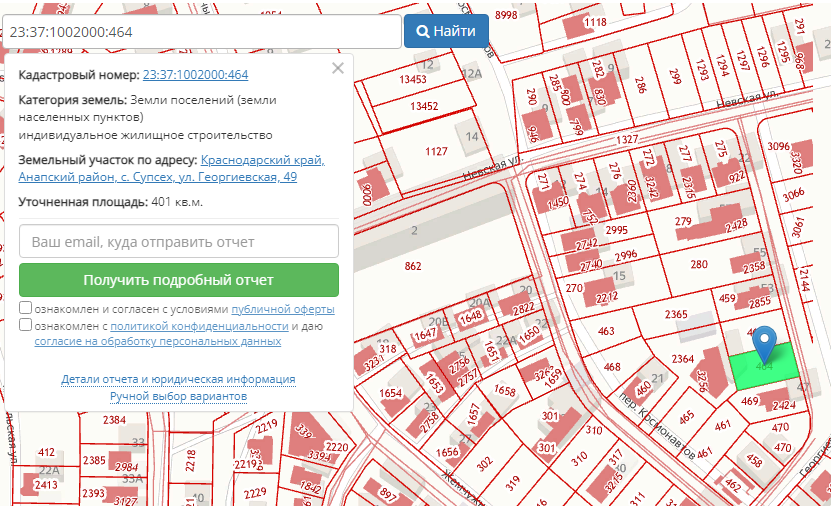Select parcel 1127 on the map
The image size is (831, 506).
click(436, 152)
